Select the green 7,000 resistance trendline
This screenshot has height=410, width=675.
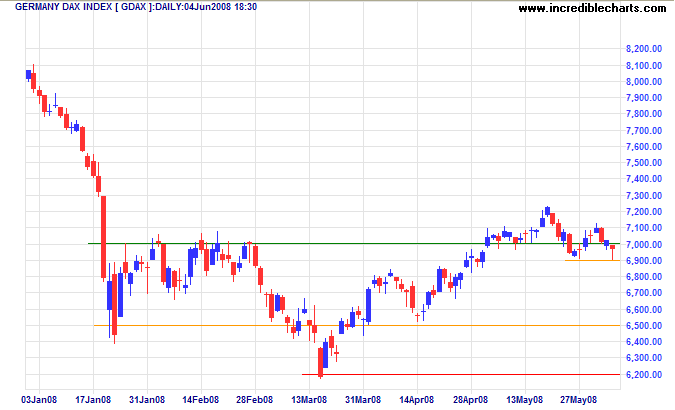tap(353, 244)
